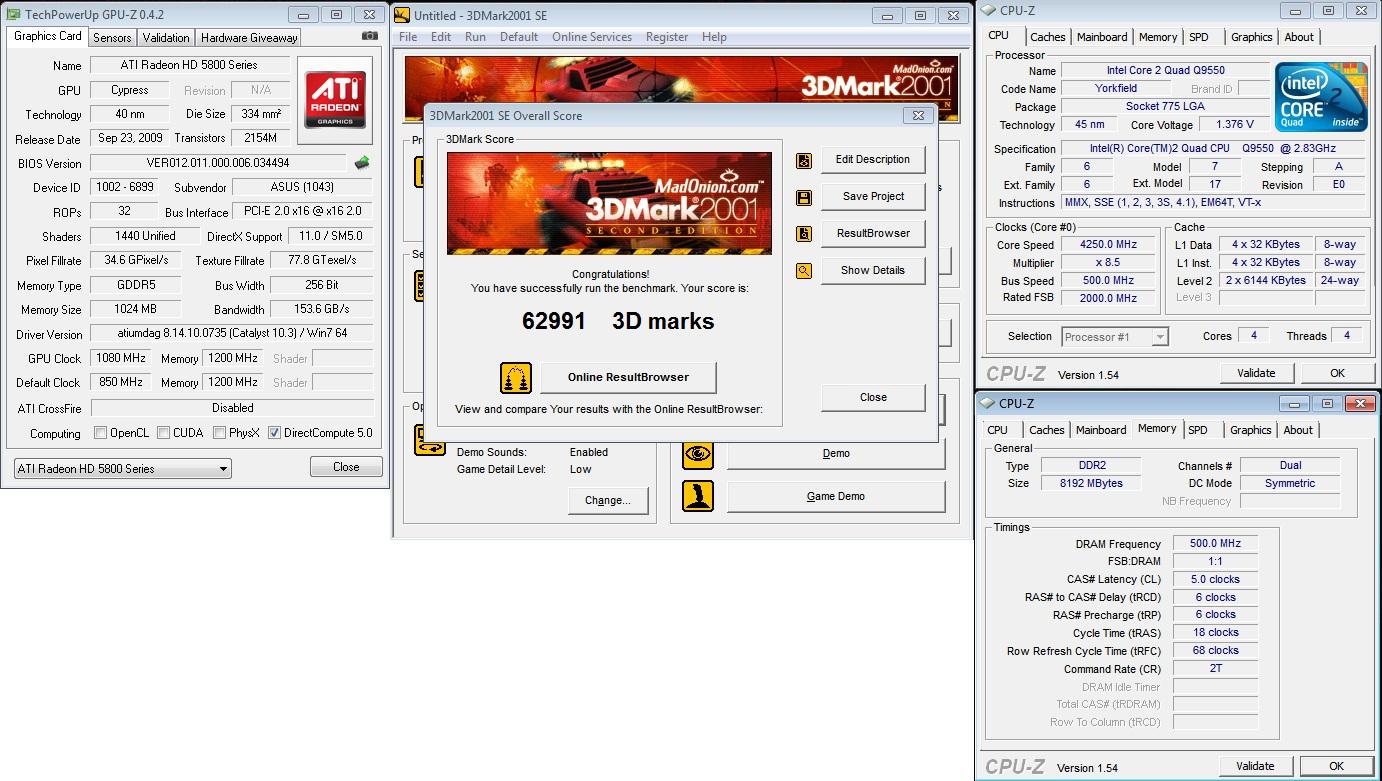This screenshot has height=781, width=1382.
Task: Click the ResultBrowser document icon
Action: pos(804,234)
